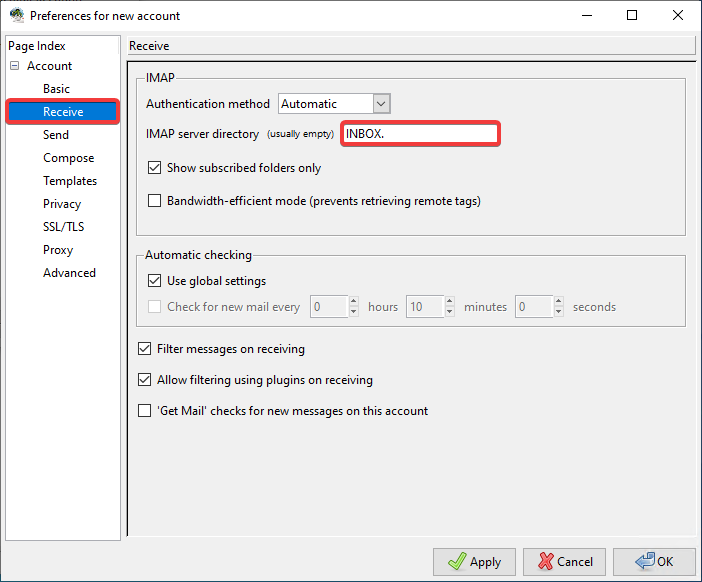This screenshot has width=702, height=582.
Task: Click the Claws Mail title bar icon
Action: pyautogui.click(x=16, y=16)
